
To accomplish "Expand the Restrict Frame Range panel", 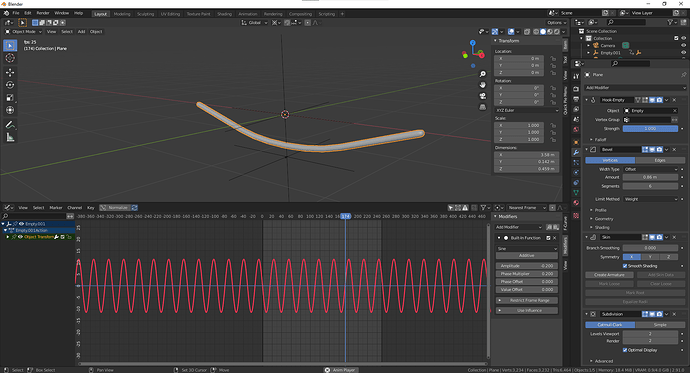I will click(527, 300).
